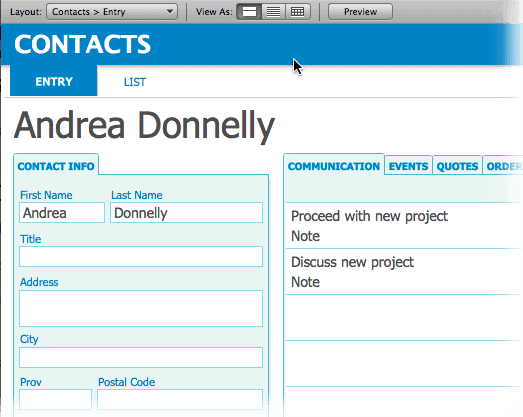Select the ENTRY tab

[54, 81]
